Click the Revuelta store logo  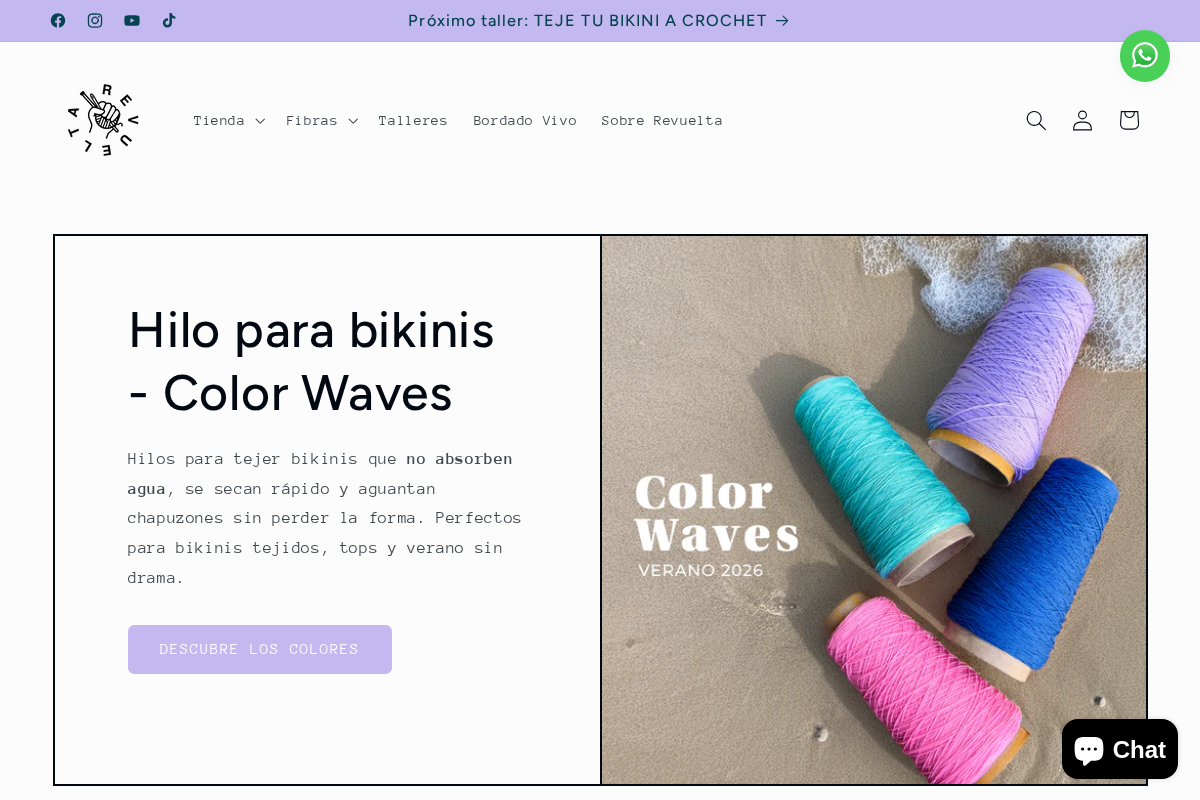point(103,120)
